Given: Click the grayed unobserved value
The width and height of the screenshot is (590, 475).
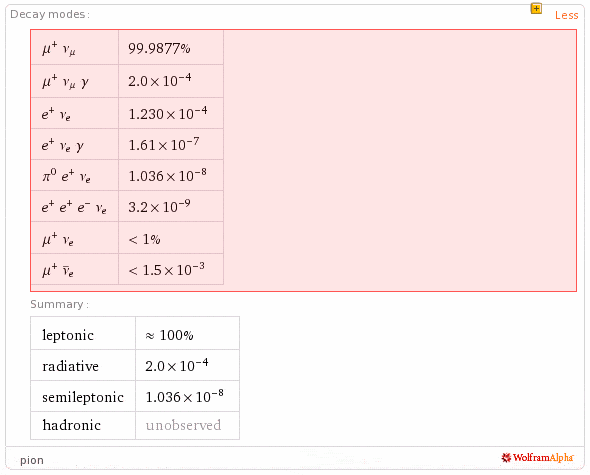Looking at the screenshot, I should coord(183,425).
